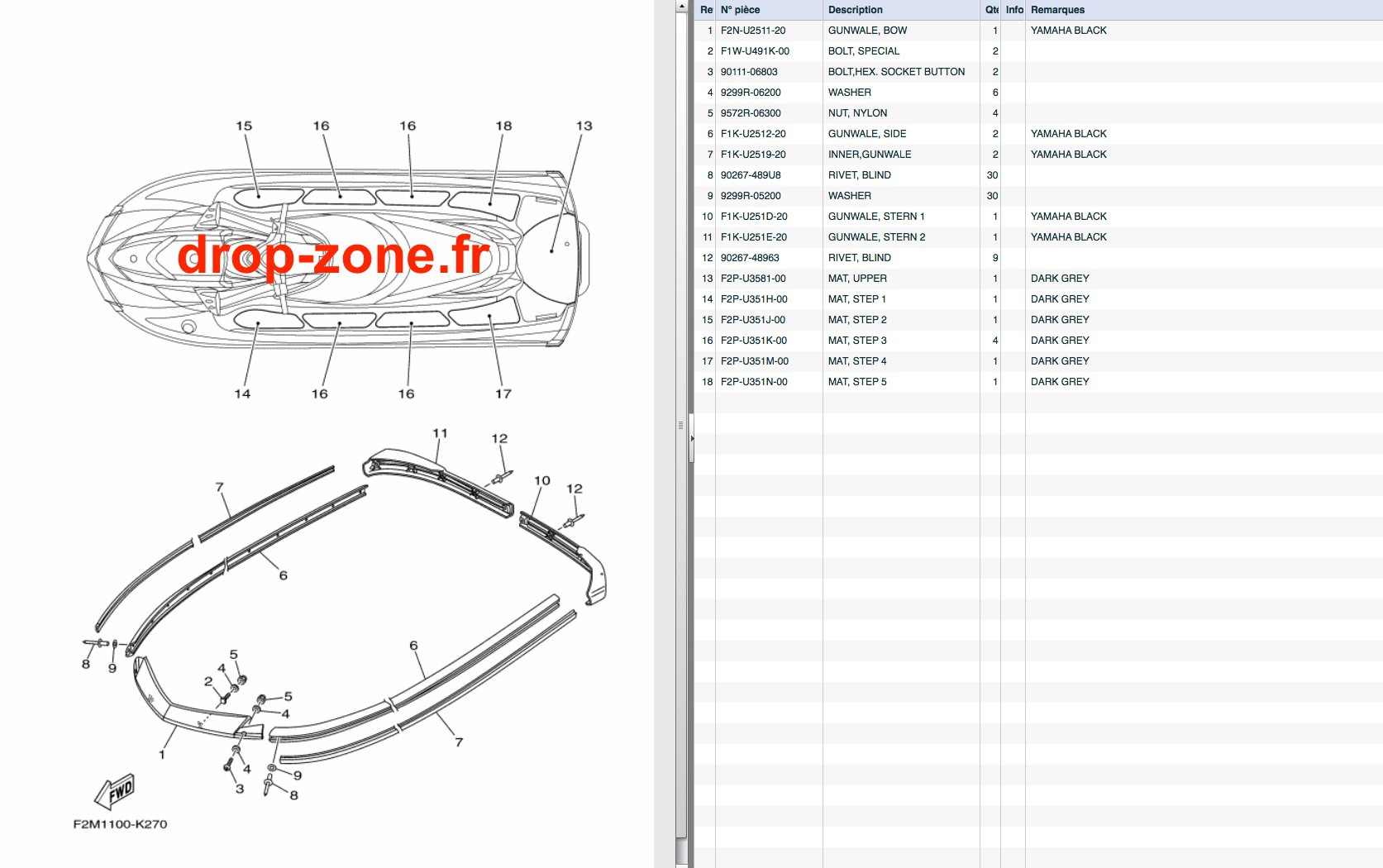The width and height of the screenshot is (1383, 868).
Task: Click the vertical scrollbar beside the parts table
Action: [681, 434]
